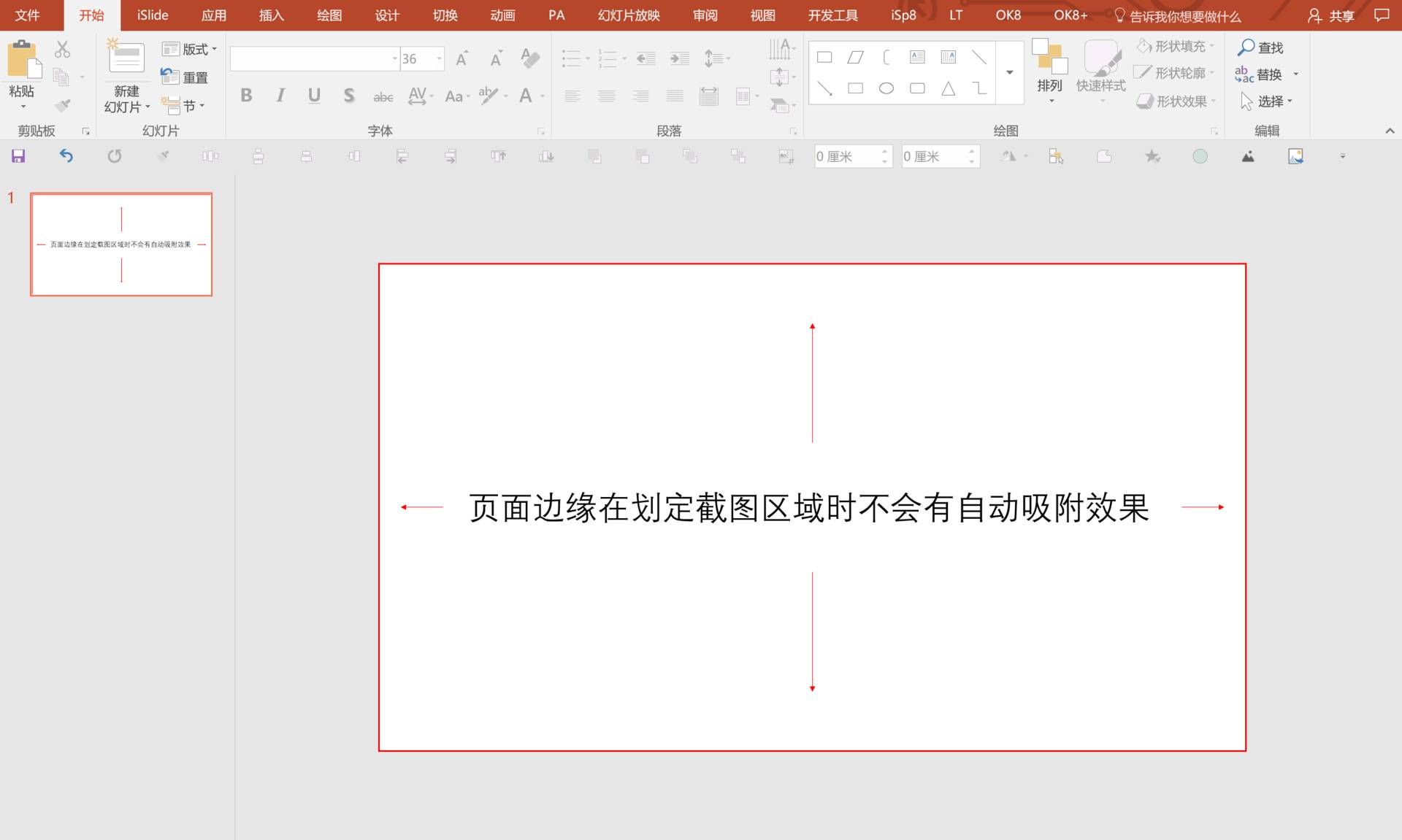Open the font color A picker
1402x840 pixels.
click(531, 96)
